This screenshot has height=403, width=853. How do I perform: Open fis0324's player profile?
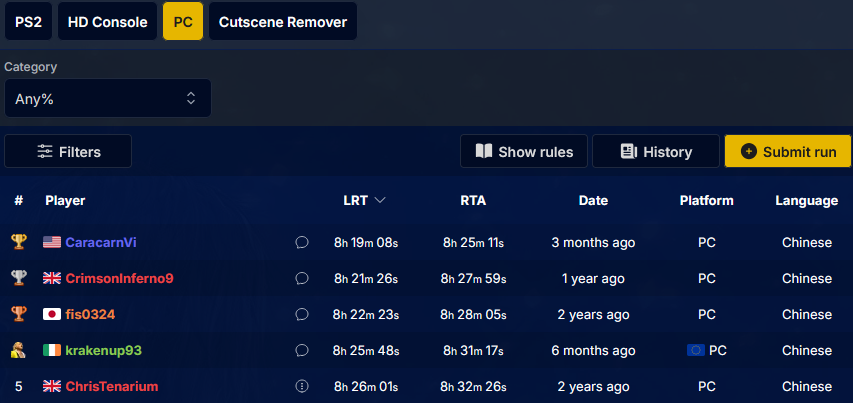pos(90,314)
